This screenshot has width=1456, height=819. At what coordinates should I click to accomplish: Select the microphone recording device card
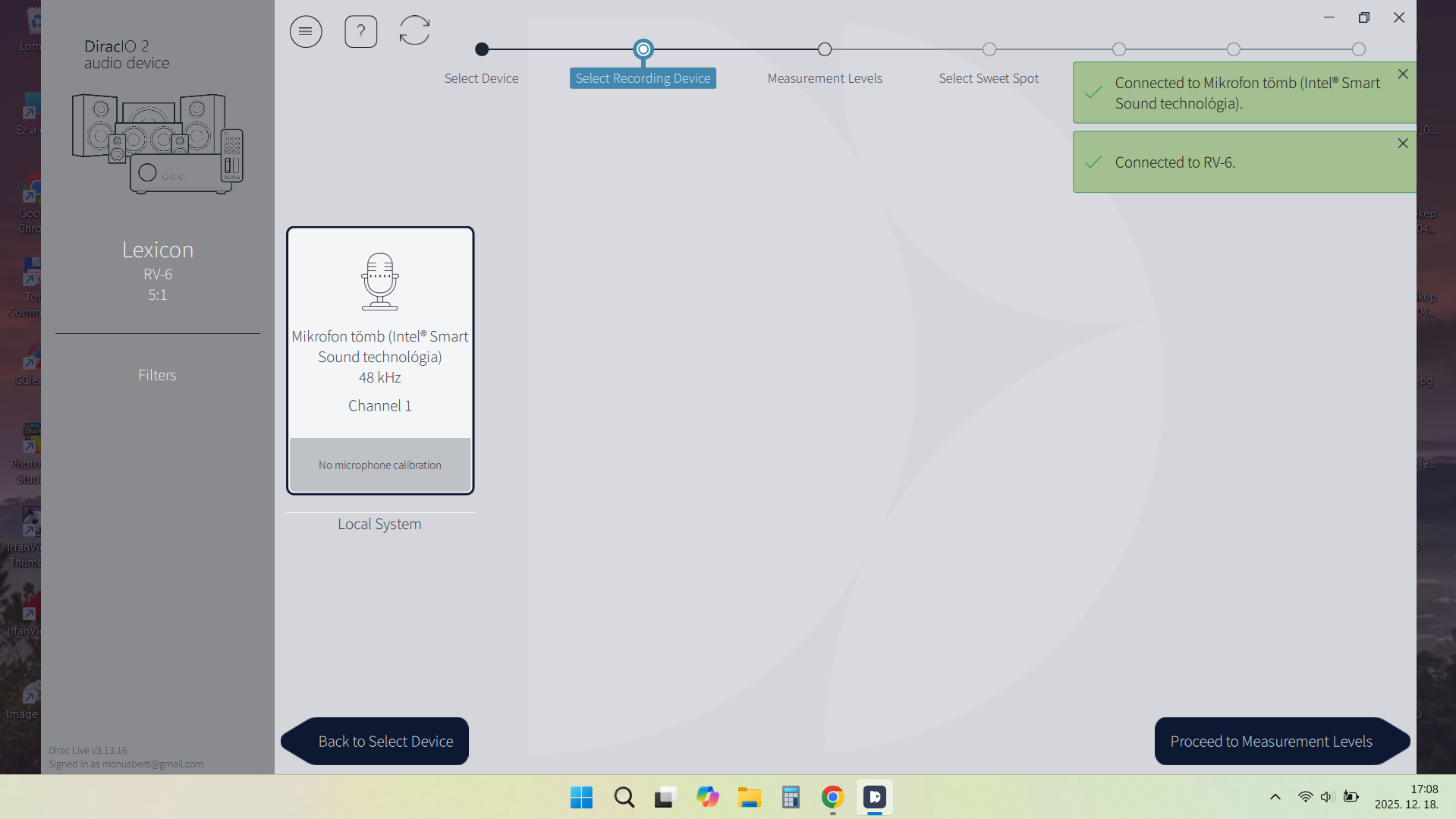(x=379, y=334)
